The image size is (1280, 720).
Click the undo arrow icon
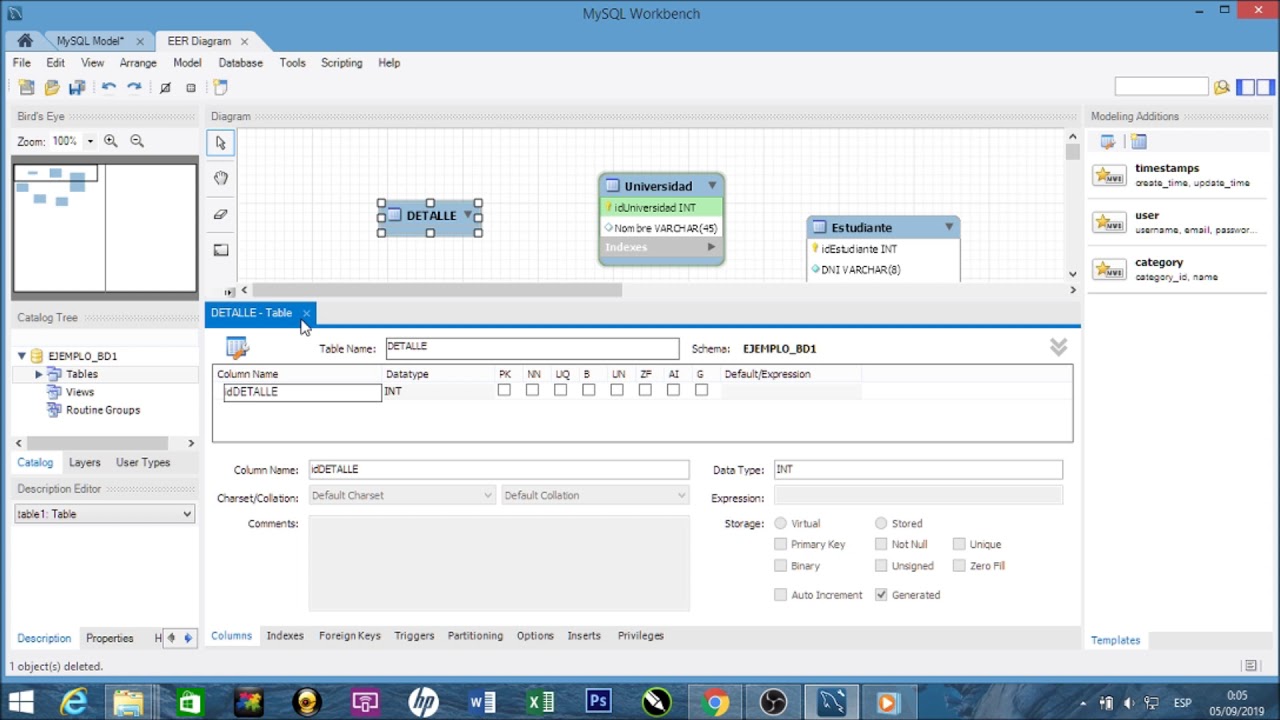(x=109, y=87)
